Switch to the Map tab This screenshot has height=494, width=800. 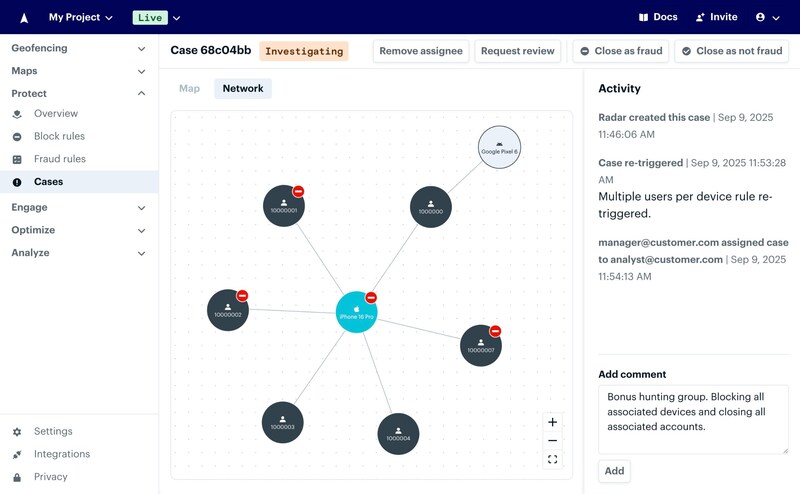189,89
